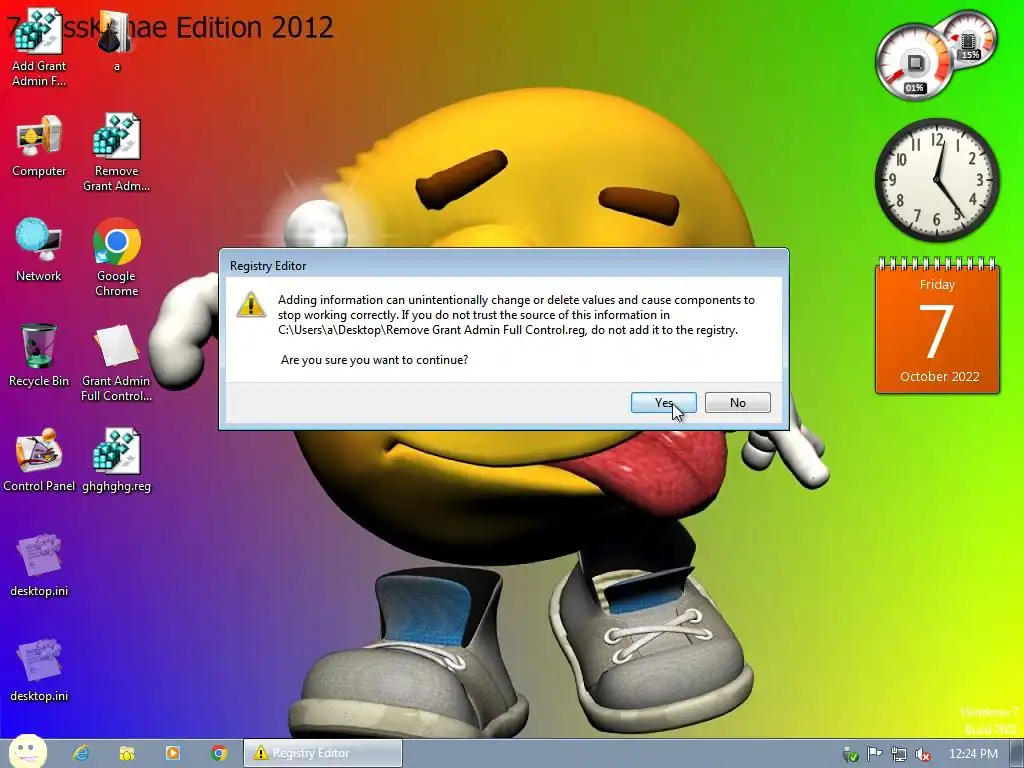Open the network tray icon
The height and width of the screenshot is (768, 1024).
coord(899,754)
